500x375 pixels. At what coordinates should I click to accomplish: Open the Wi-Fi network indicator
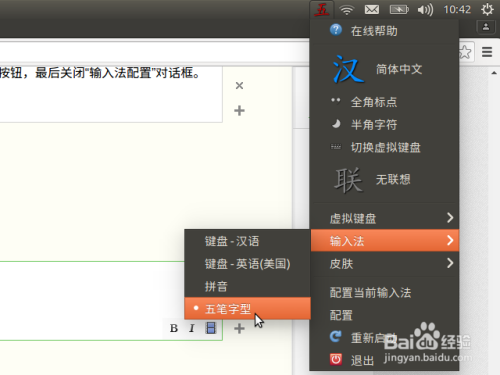coord(347,10)
